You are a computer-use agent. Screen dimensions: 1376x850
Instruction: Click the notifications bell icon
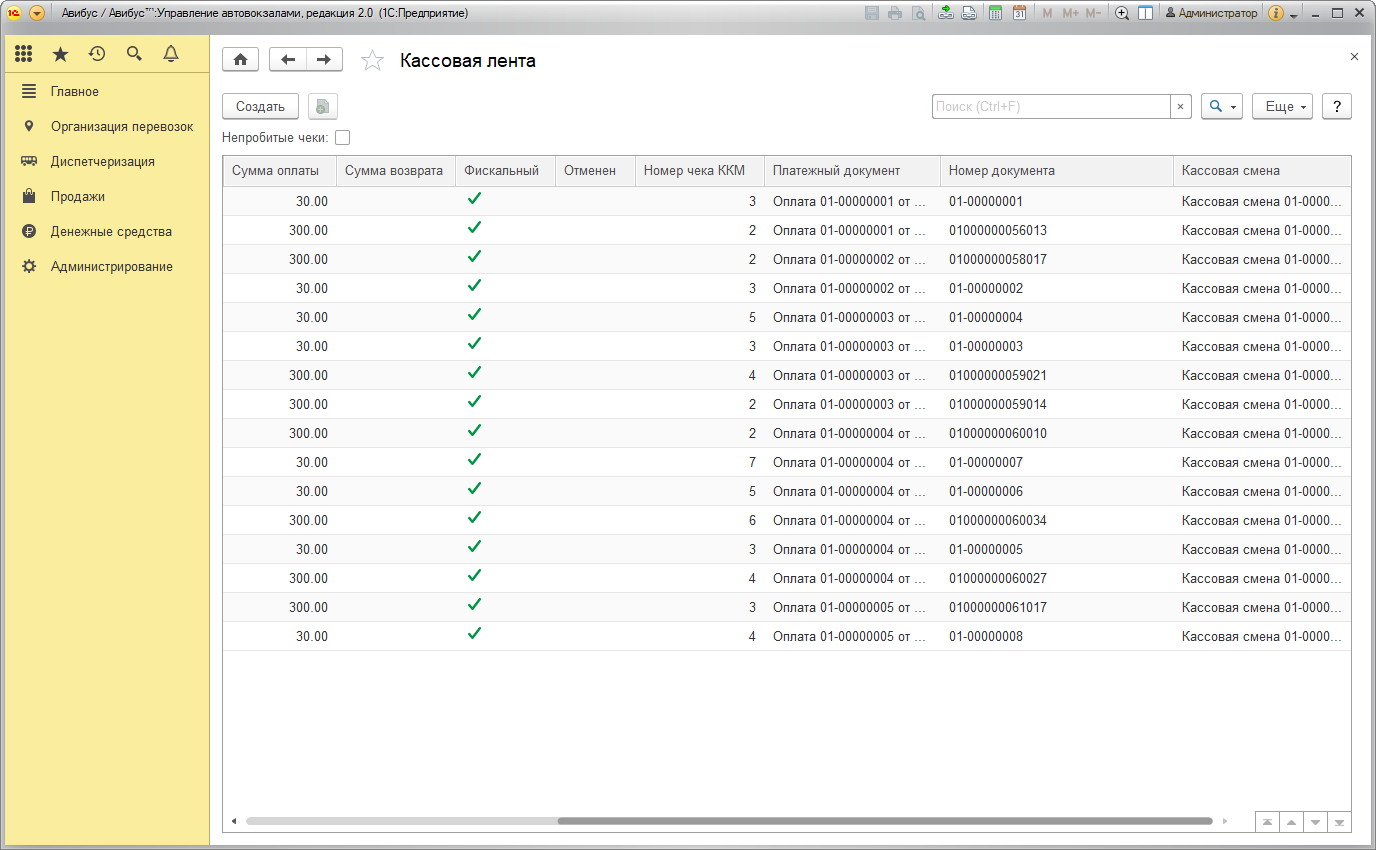click(x=171, y=54)
